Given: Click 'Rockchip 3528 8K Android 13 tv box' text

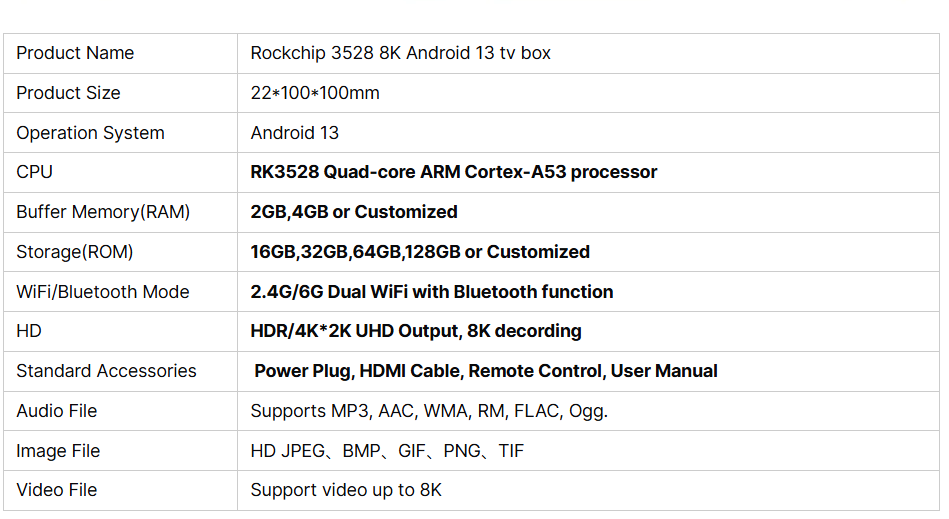Looking at the screenshot, I should click(400, 53).
